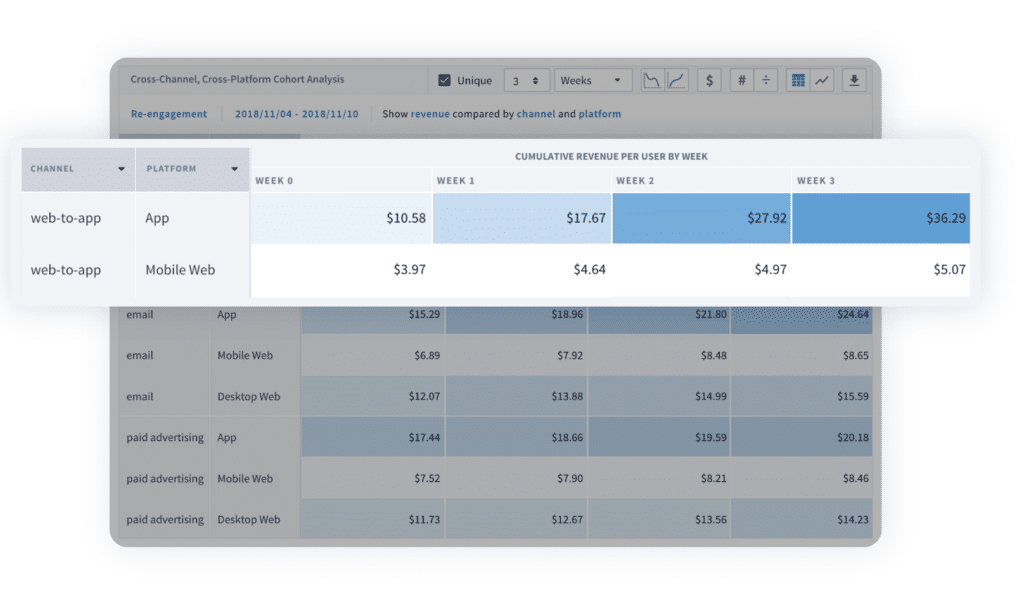The width and height of the screenshot is (1024, 592).
Task: Download the cohort data
Action: point(854,79)
